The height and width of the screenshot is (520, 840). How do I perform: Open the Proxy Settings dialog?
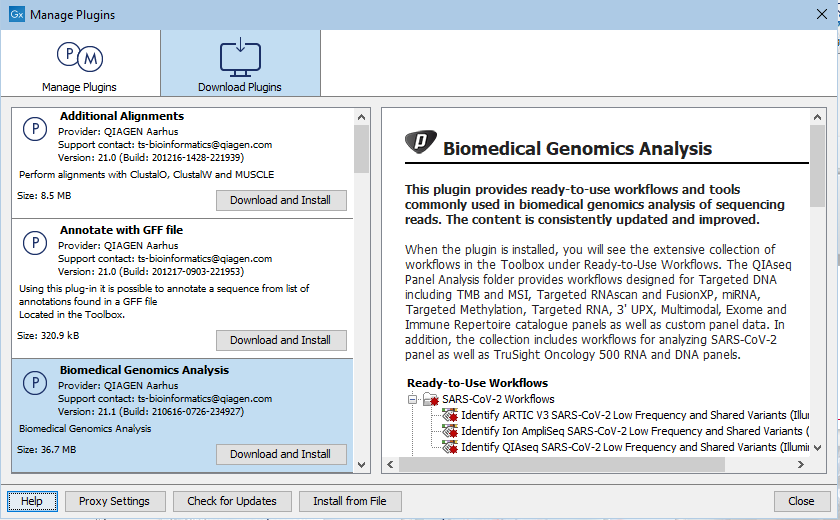[114, 501]
